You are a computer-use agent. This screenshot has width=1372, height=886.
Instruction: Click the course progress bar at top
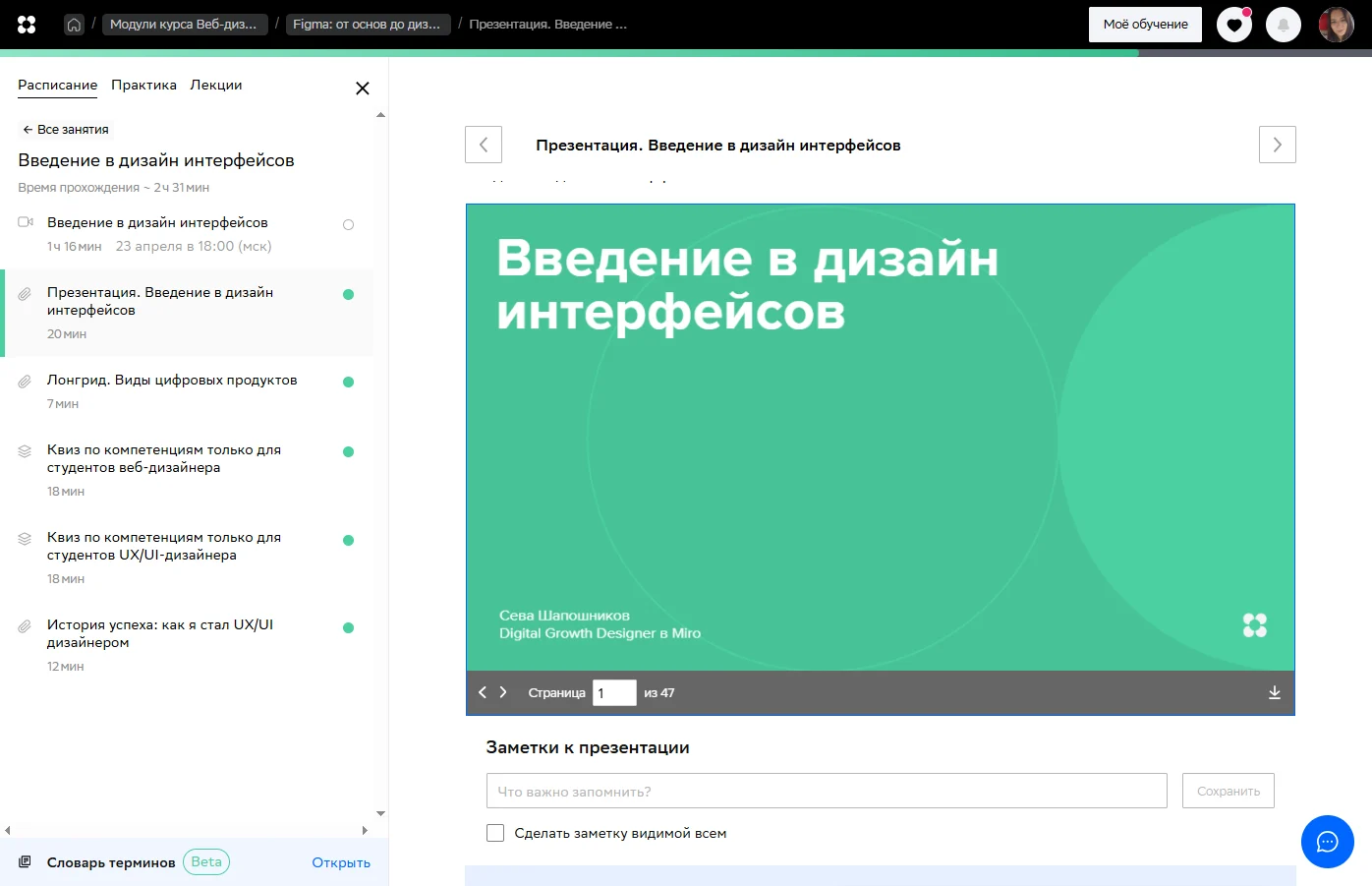tap(686, 53)
